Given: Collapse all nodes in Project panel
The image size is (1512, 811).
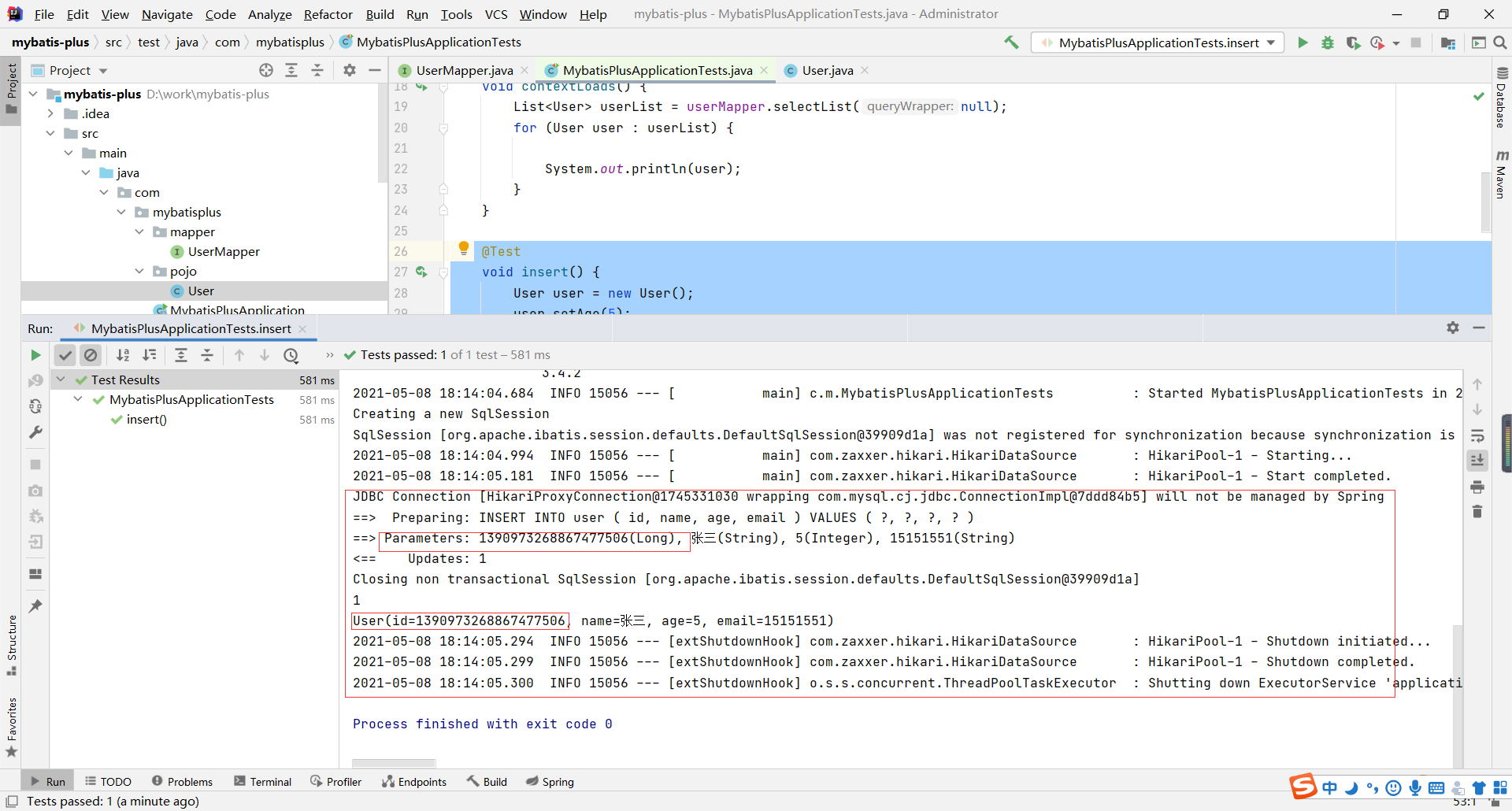Looking at the screenshot, I should [x=317, y=70].
